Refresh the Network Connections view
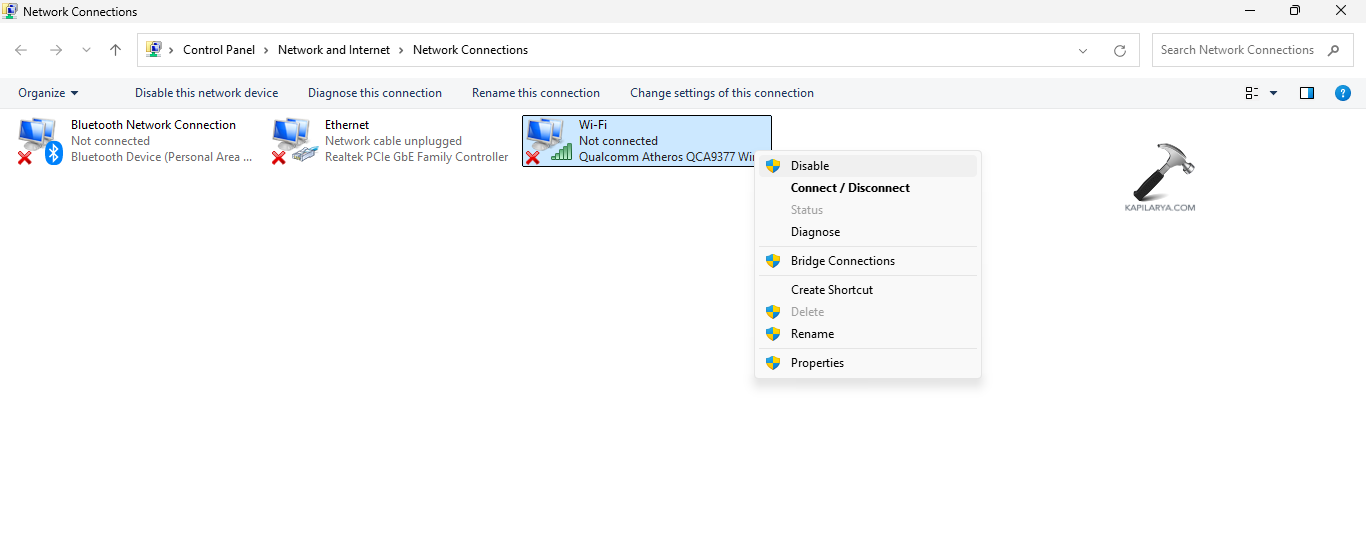This screenshot has width=1366, height=557. pos(1119,50)
